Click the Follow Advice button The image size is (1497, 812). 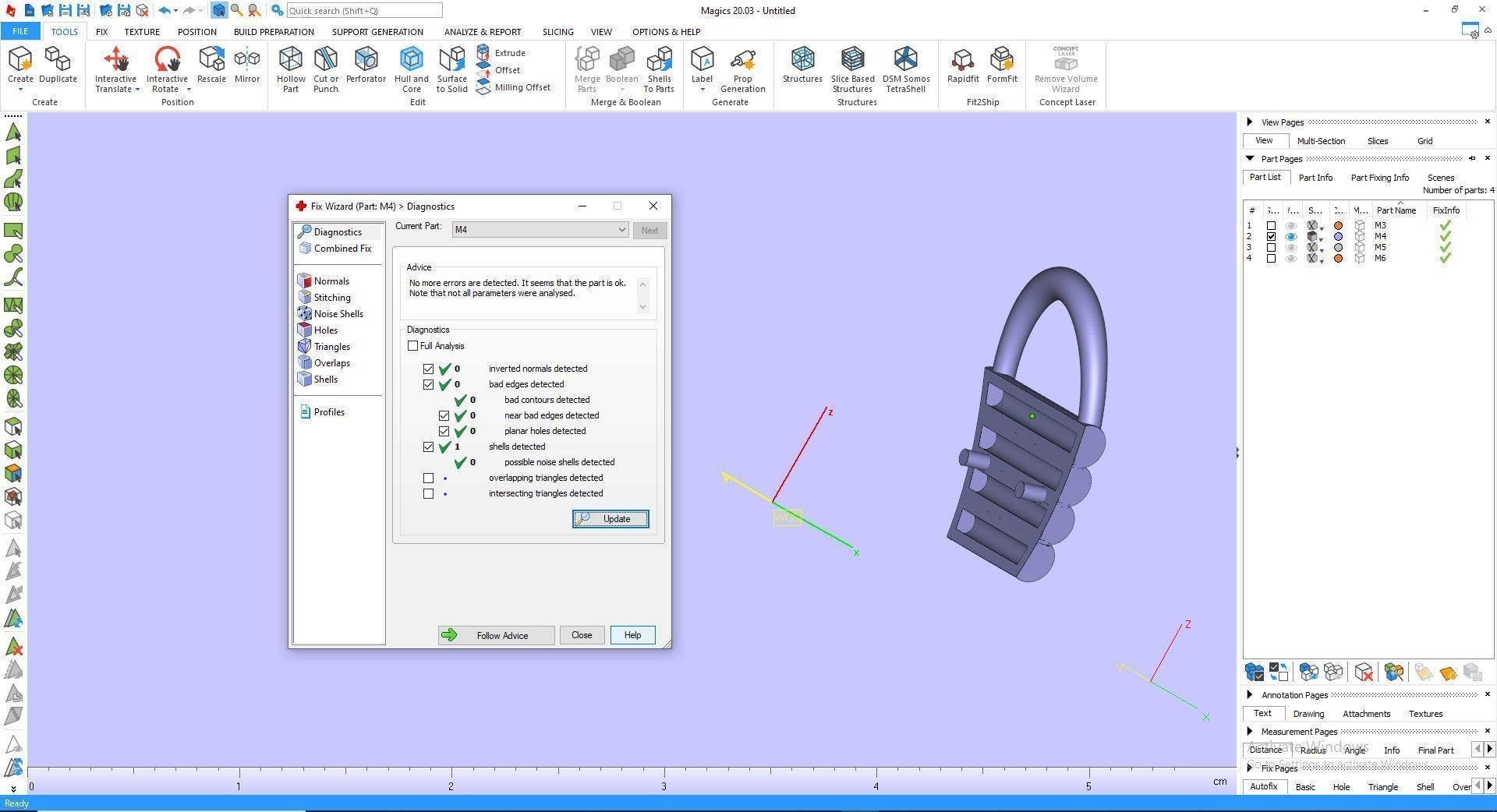(496, 636)
